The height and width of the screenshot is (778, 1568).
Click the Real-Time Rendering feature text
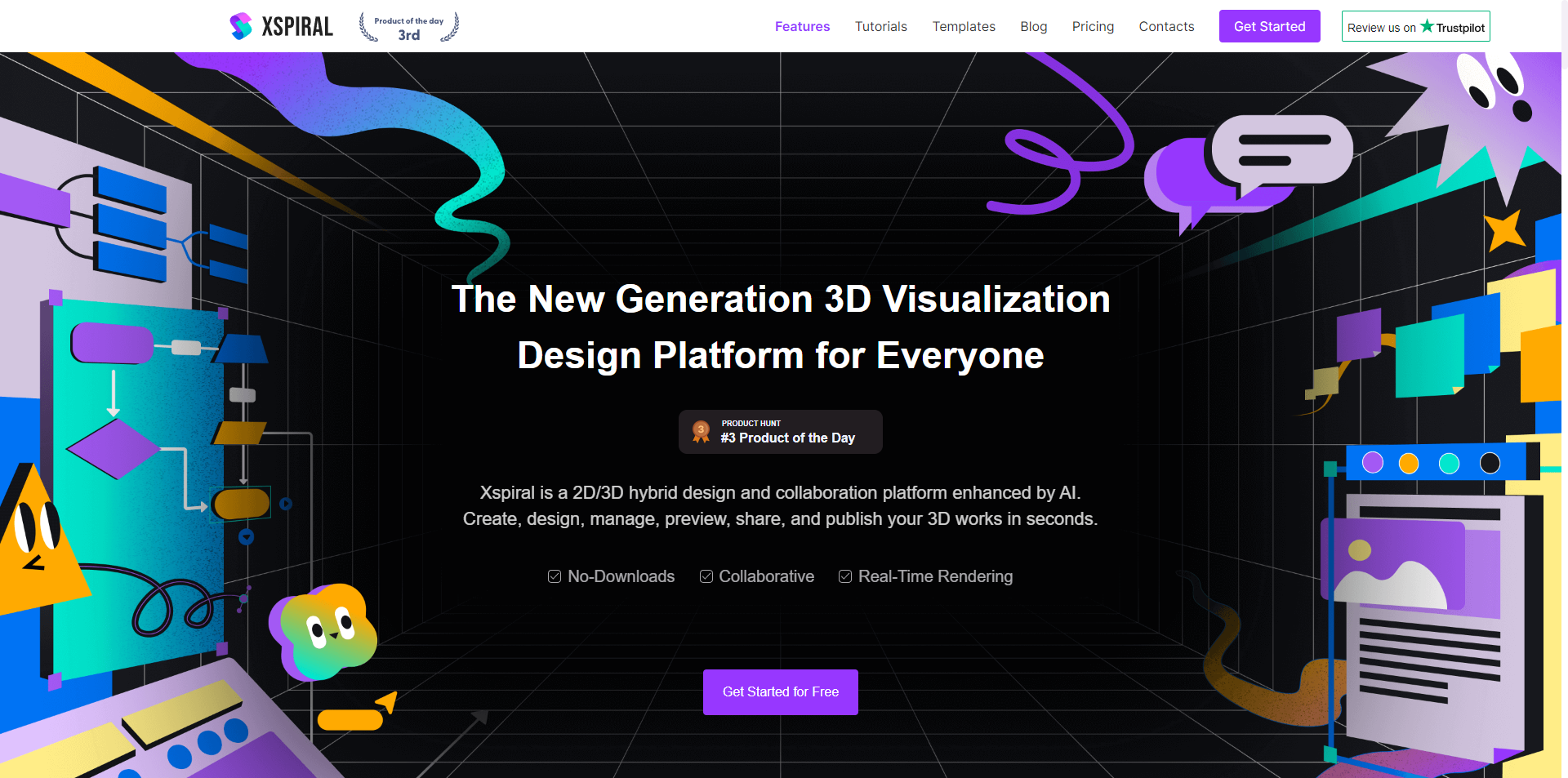935,576
